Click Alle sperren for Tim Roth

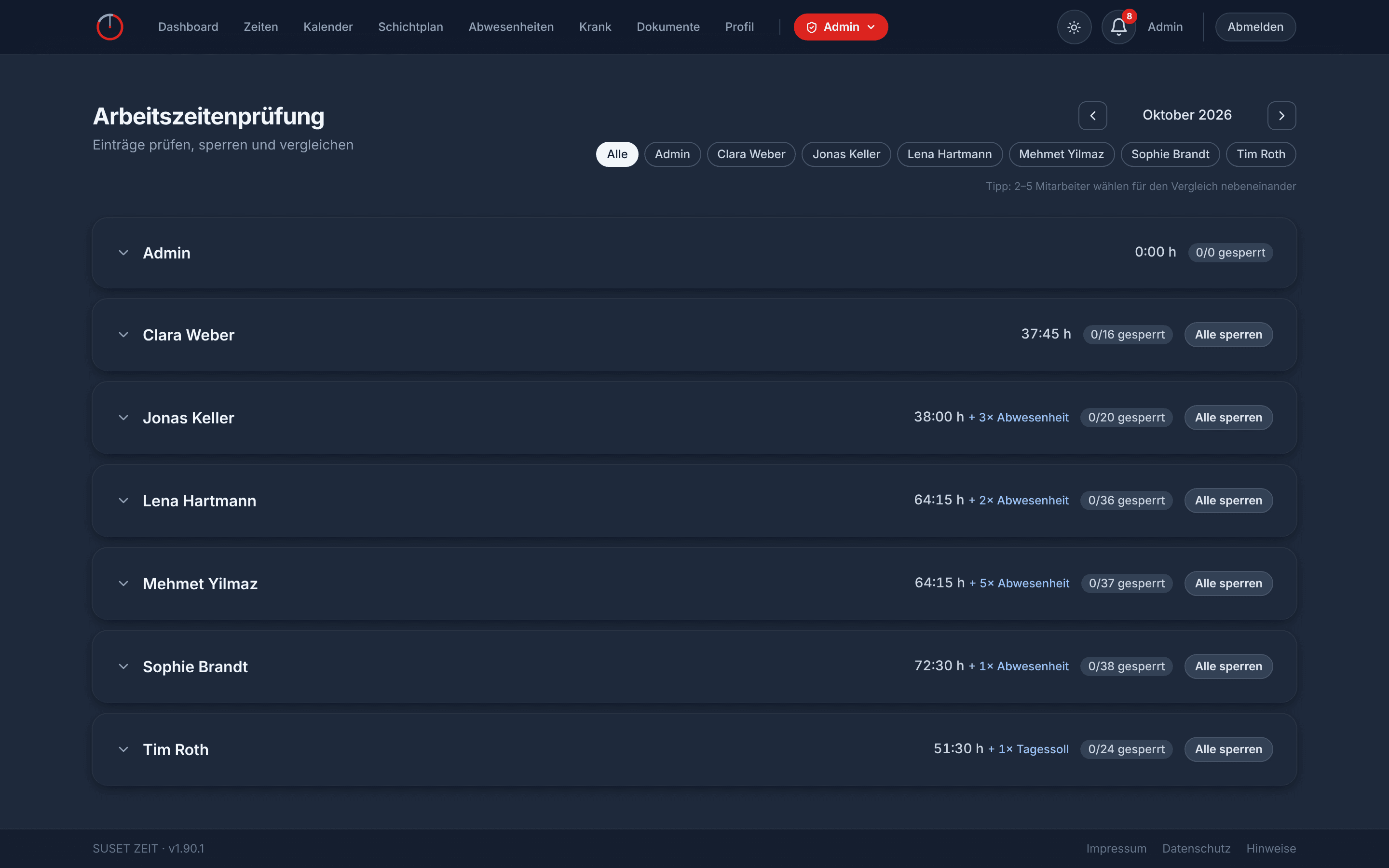pos(1228,750)
